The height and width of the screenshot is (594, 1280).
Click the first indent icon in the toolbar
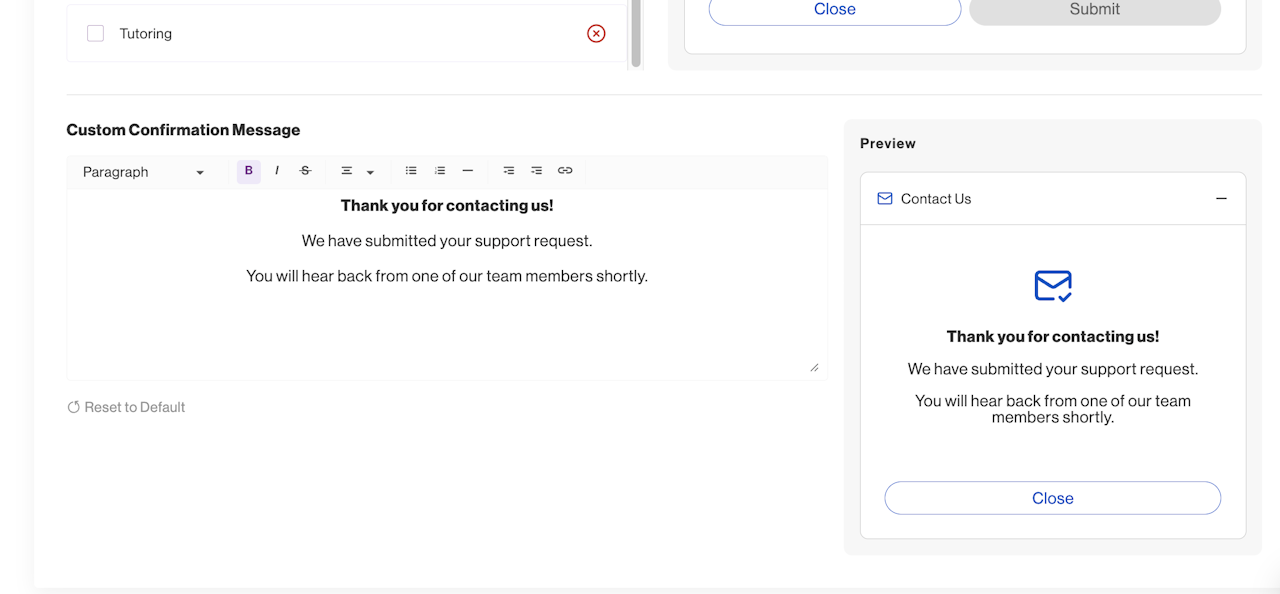[x=509, y=171]
